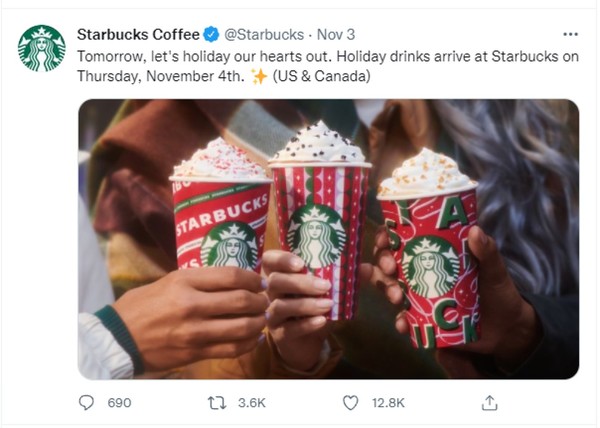Open the Starbucks siren profile avatar

coord(42,48)
